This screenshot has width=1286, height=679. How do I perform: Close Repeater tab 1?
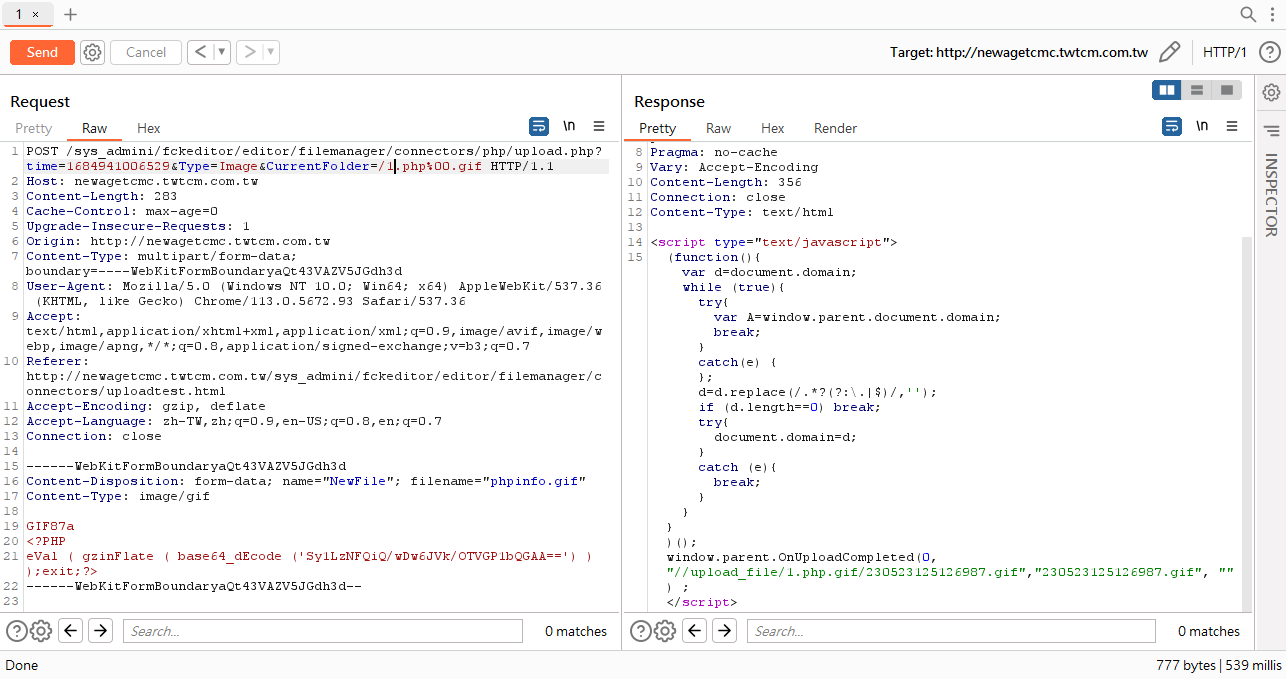click(x=36, y=14)
